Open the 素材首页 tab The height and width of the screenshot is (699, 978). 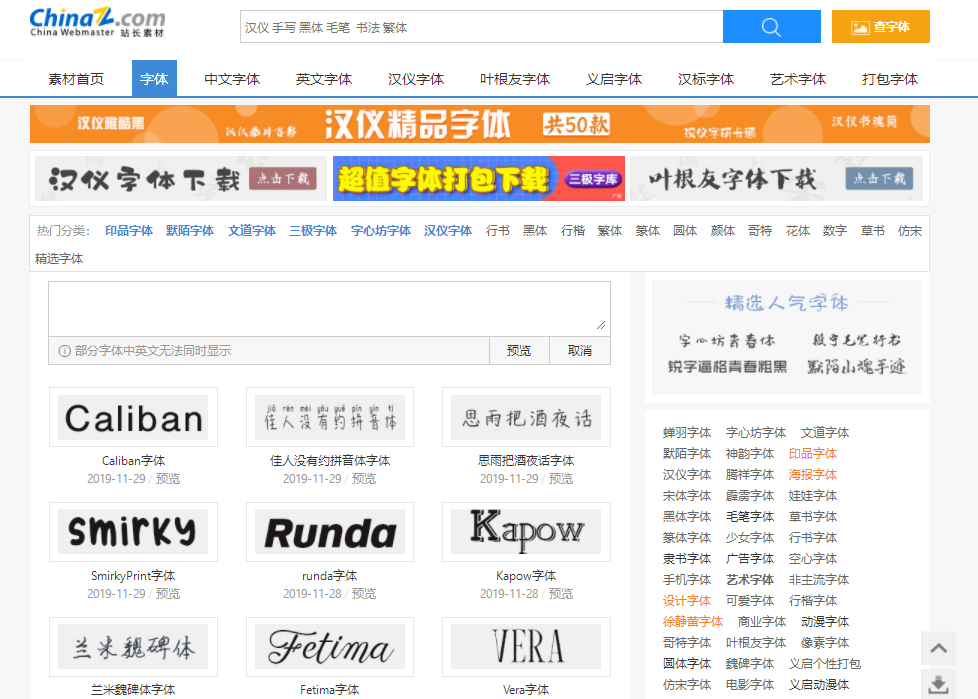click(76, 79)
